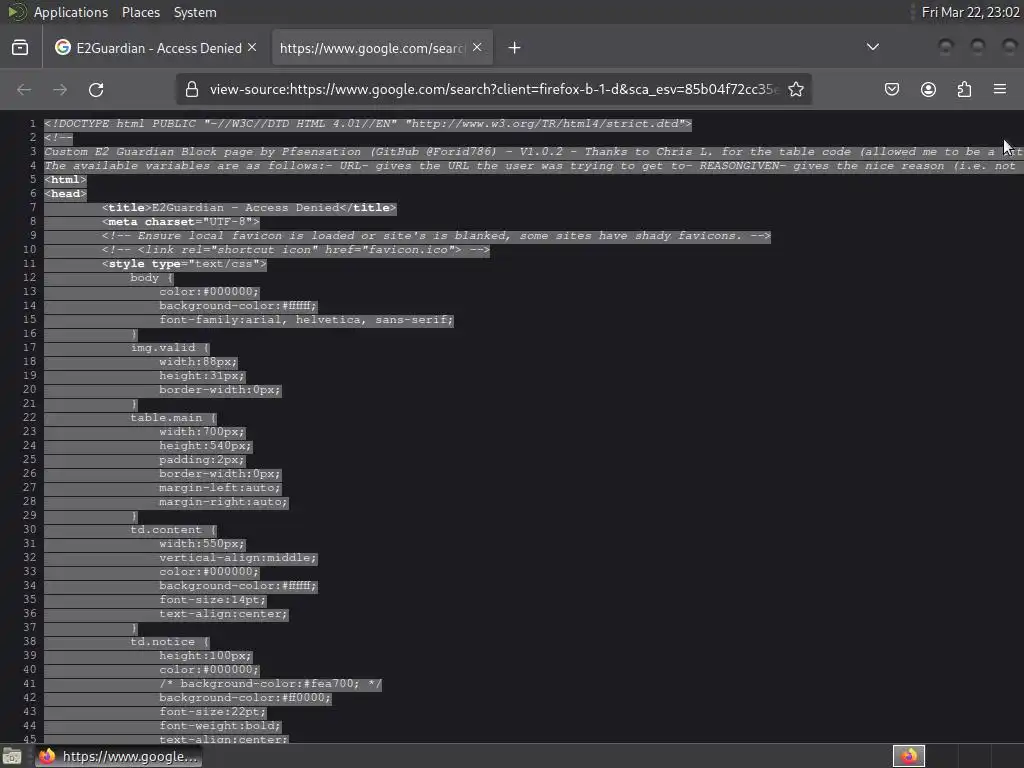Screen dimensions: 1024x768
Task: Open the Places menu
Action: (140, 12)
